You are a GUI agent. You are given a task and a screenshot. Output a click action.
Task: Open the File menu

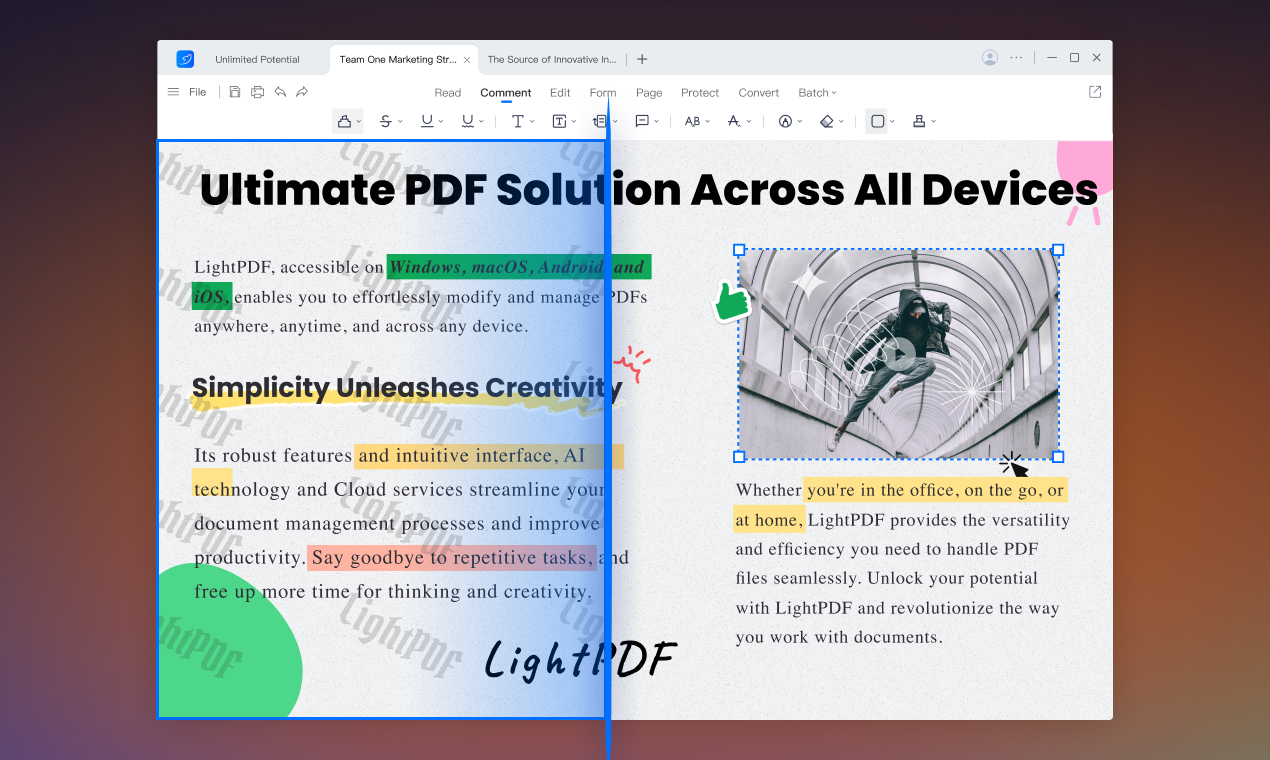pos(198,91)
